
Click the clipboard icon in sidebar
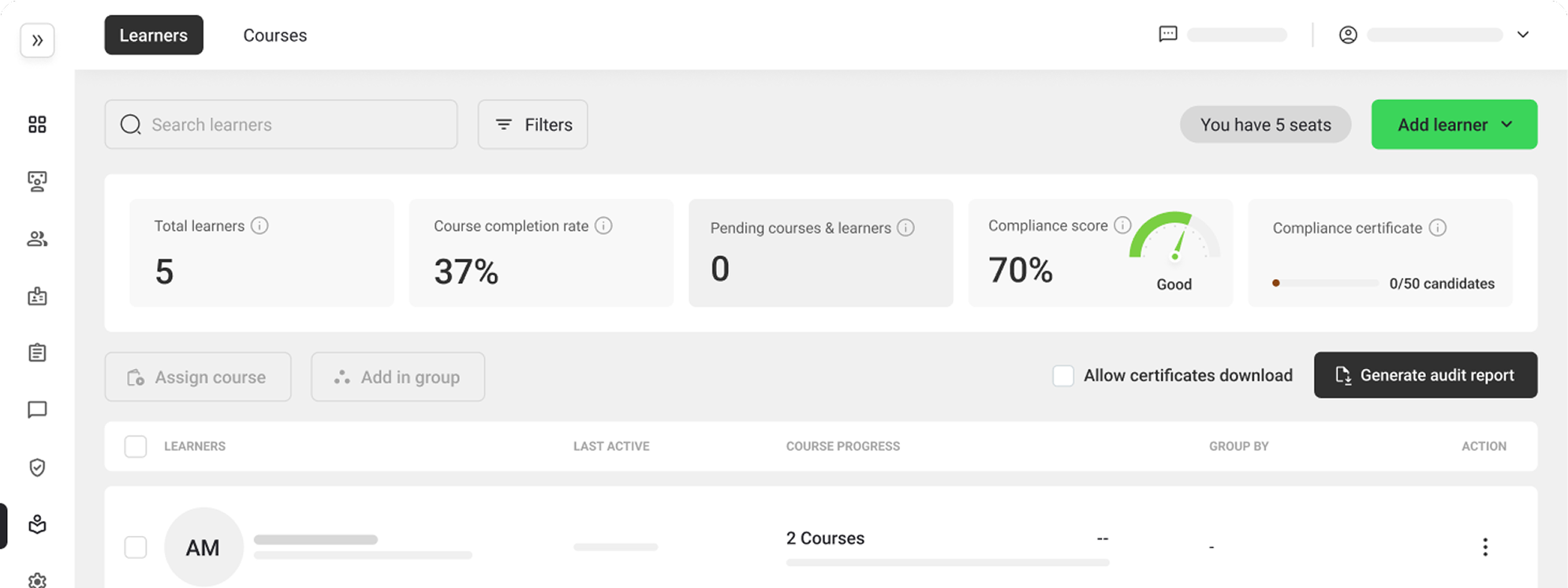pyautogui.click(x=37, y=352)
